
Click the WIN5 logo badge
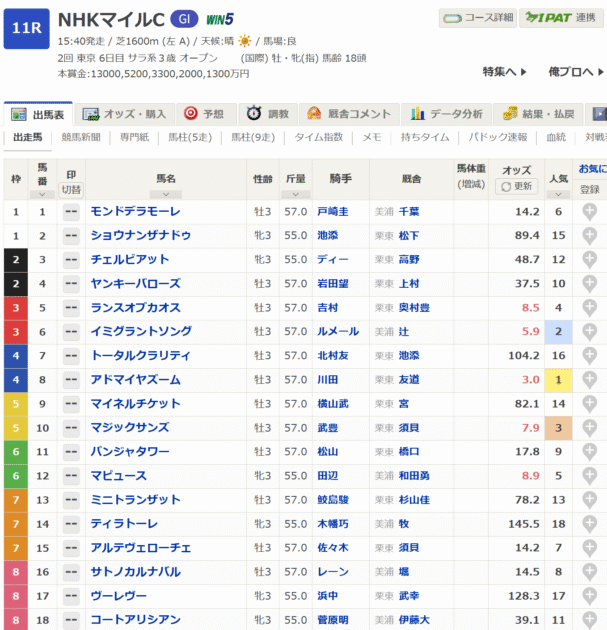[220, 19]
